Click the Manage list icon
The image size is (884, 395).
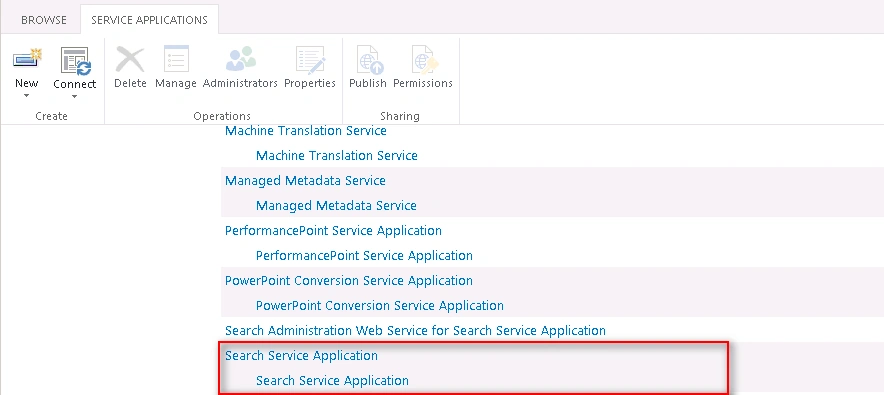176,59
